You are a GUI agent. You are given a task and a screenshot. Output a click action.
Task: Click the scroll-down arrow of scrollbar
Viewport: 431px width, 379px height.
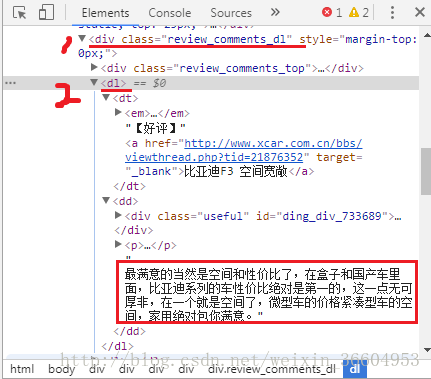(x=426, y=350)
